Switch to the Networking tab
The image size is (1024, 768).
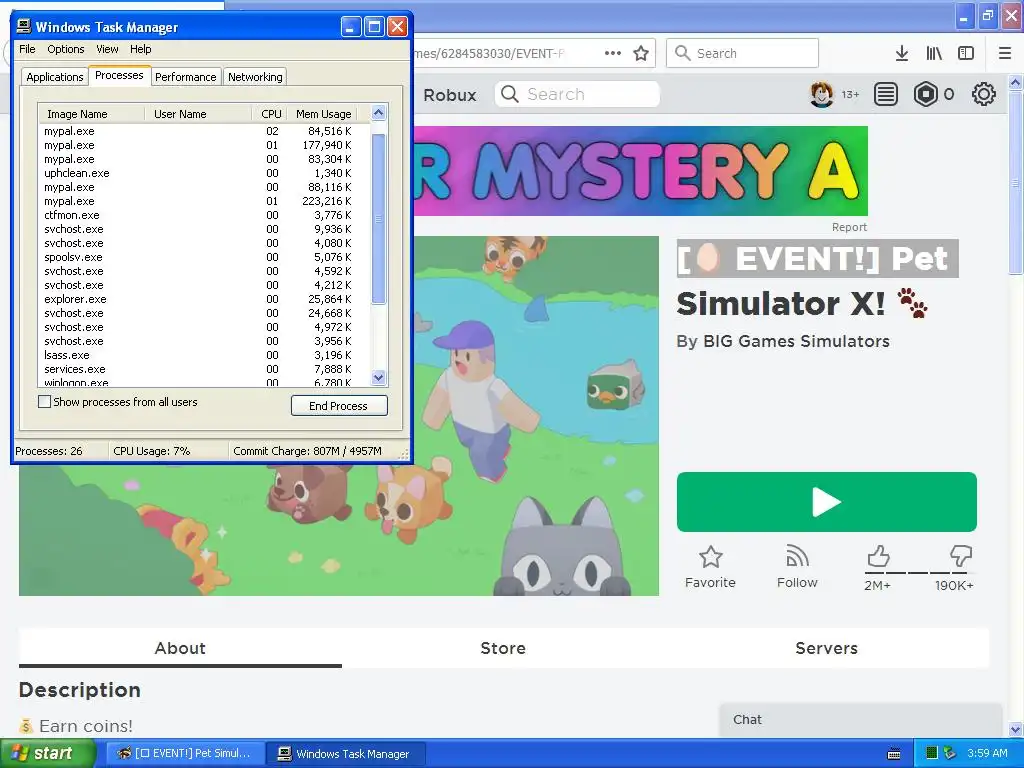coord(255,77)
